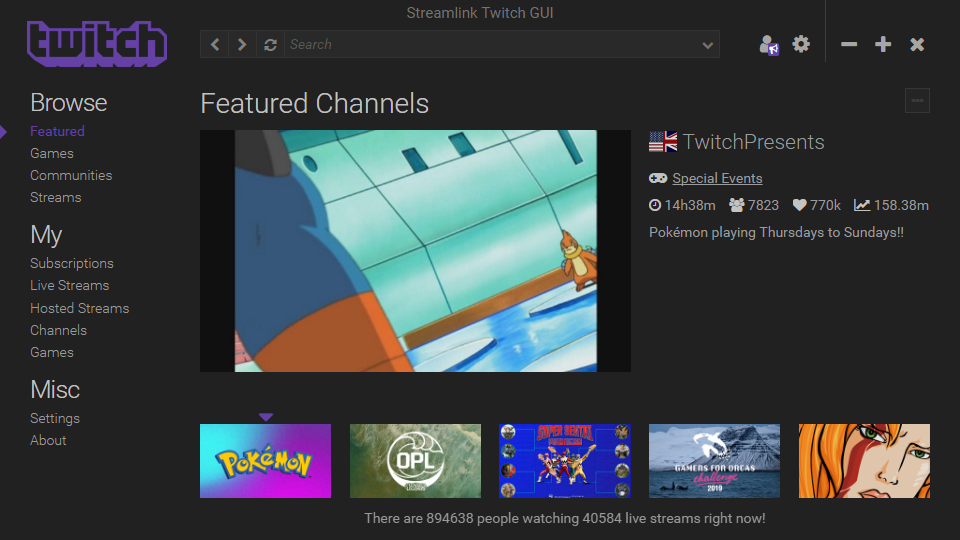The height and width of the screenshot is (540, 960).
Task: Click the chart views icon
Action: (861, 205)
